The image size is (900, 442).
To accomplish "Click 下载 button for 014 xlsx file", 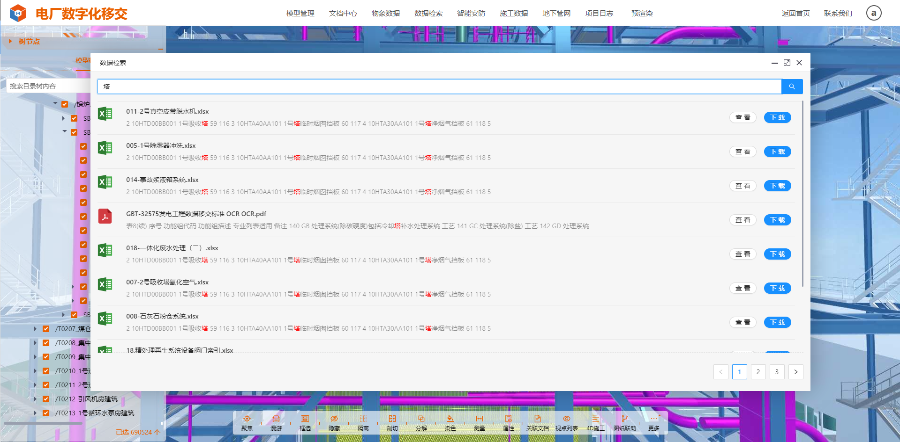I will point(777,186).
